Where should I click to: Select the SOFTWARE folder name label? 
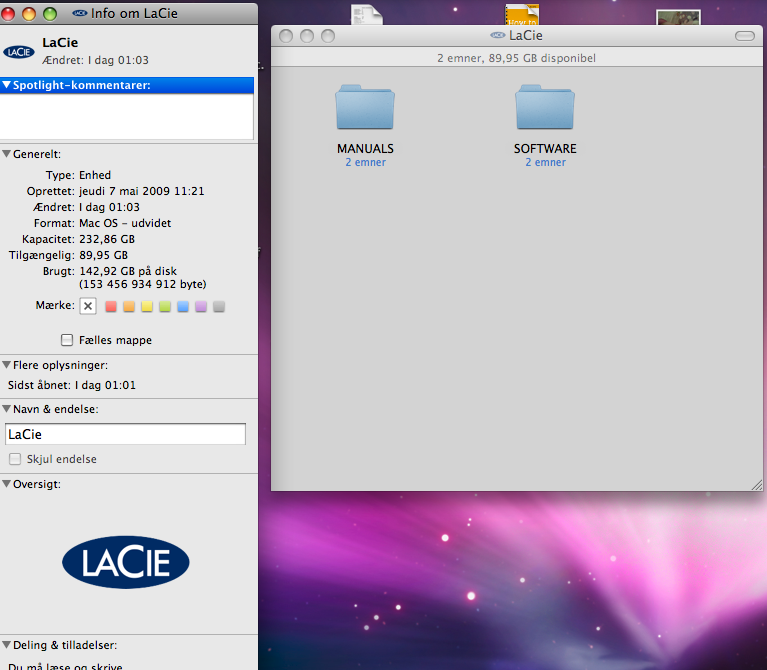click(x=545, y=148)
